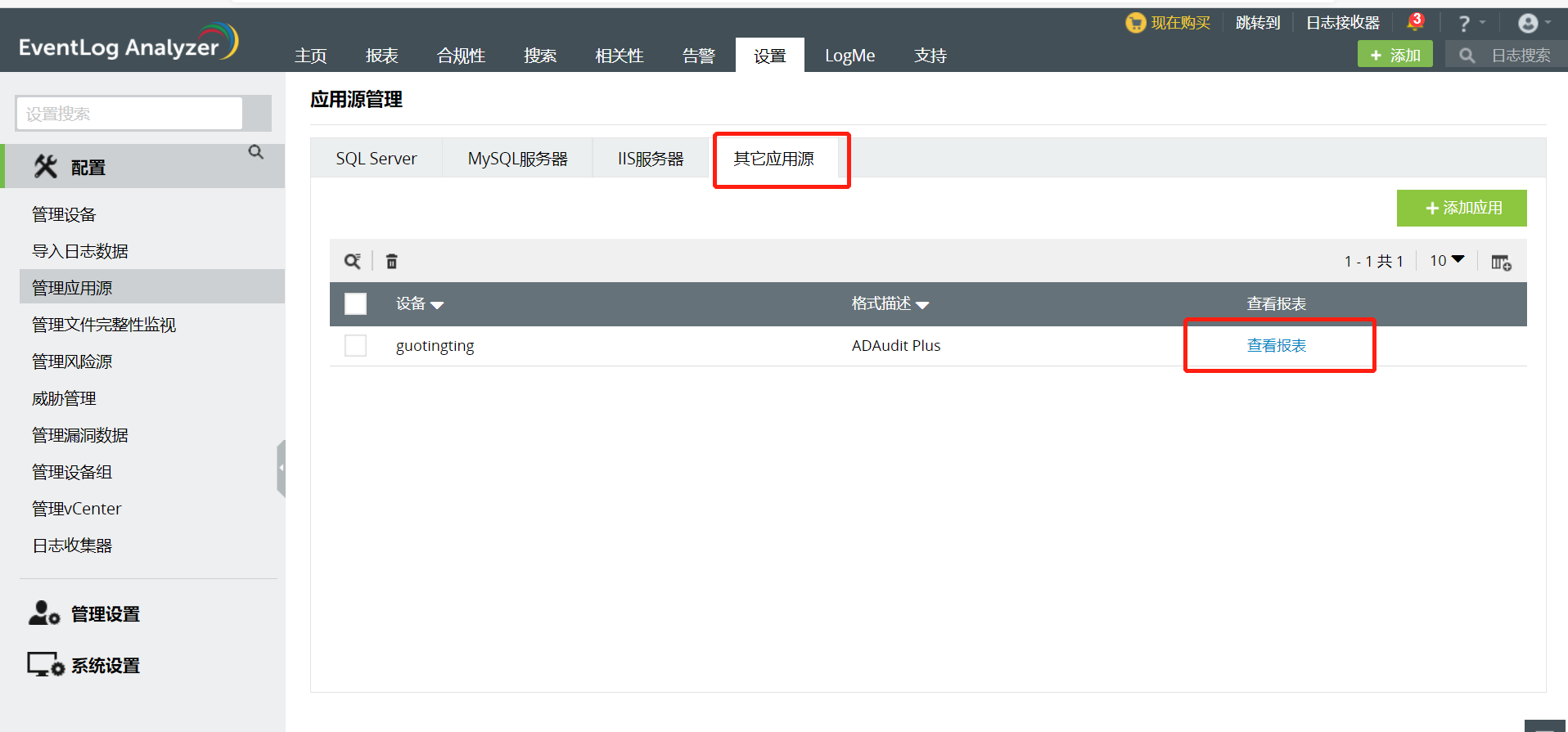This screenshot has height=732, width=1568.
Task: Click the magnifier icon beside 配置
Action: (x=256, y=152)
